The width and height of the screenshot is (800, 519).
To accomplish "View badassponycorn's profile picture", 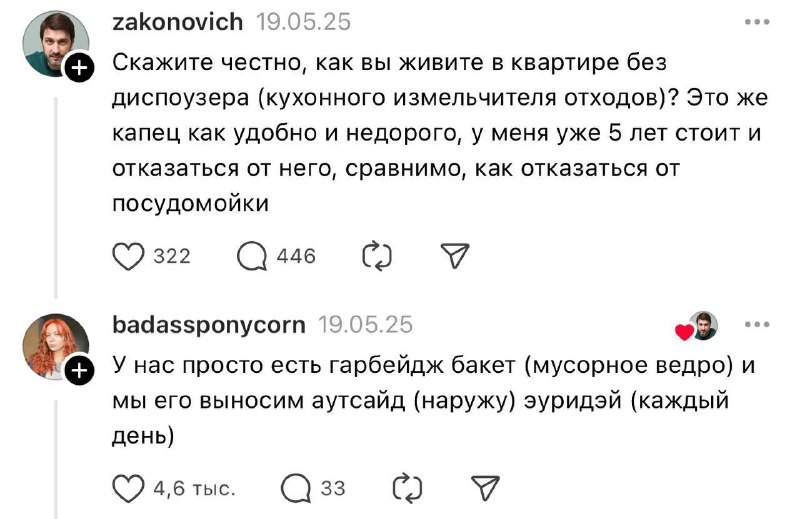I will point(56,347).
